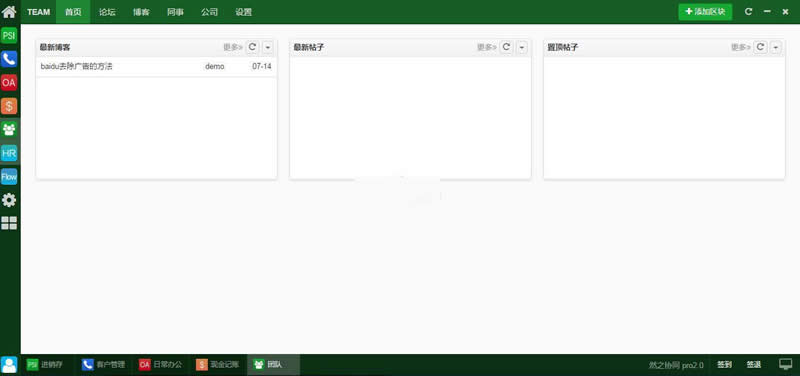800x376 pixels.
Task: Launch the OA app in the sidebar
Action: pos(9,82)
